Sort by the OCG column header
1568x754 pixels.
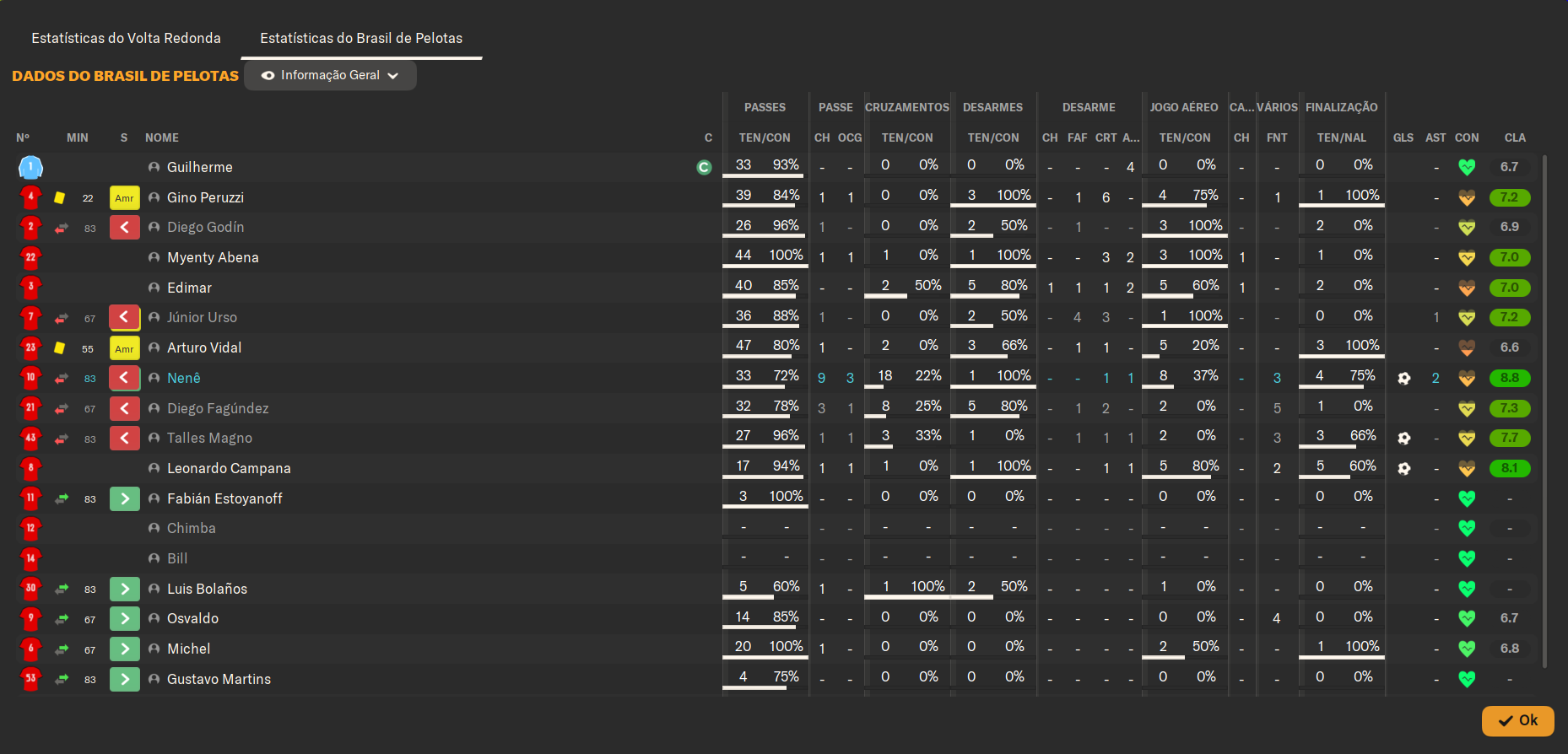click(x=850, y=137)
